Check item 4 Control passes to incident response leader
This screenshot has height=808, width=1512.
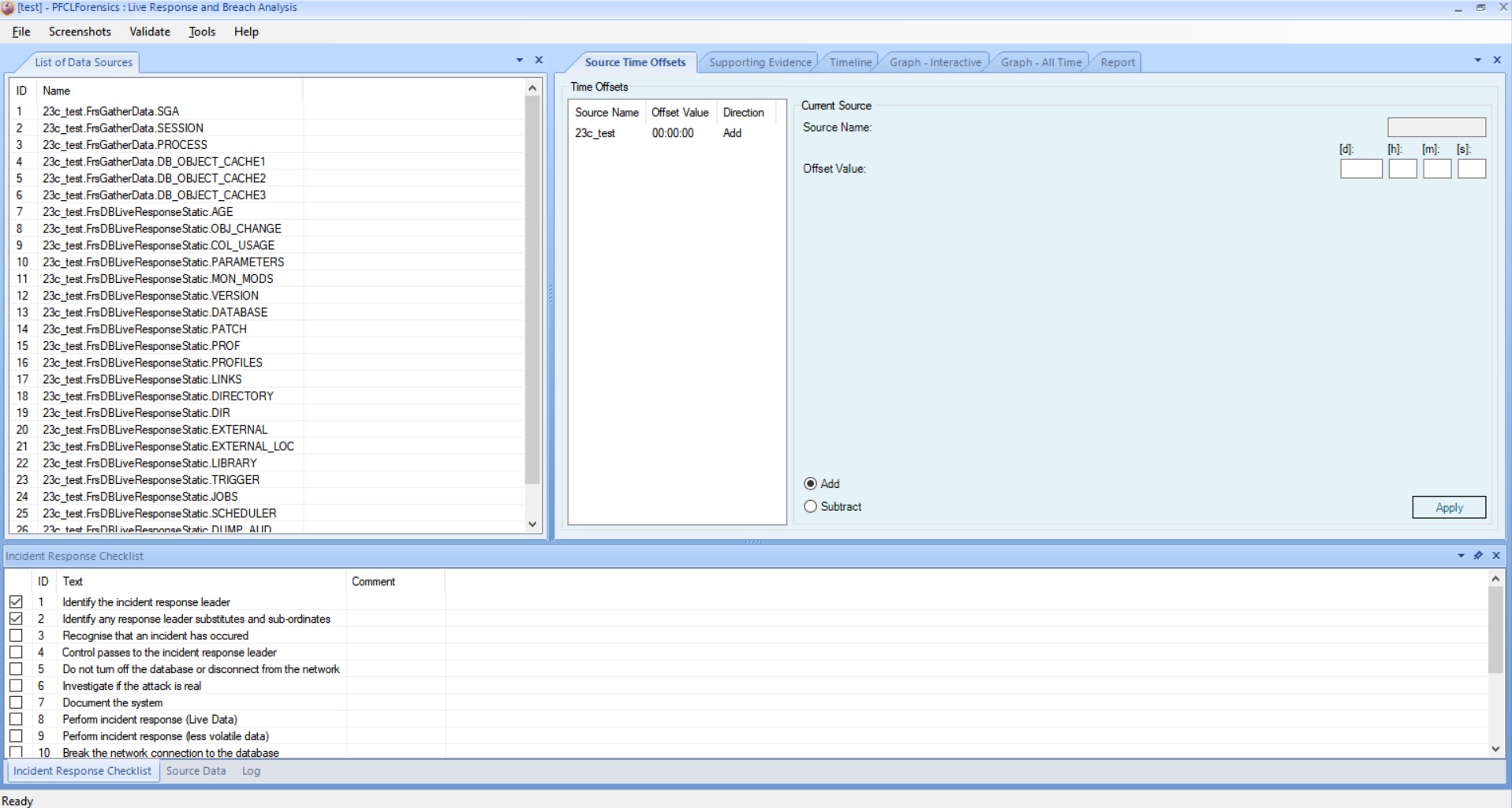(16, 653)
